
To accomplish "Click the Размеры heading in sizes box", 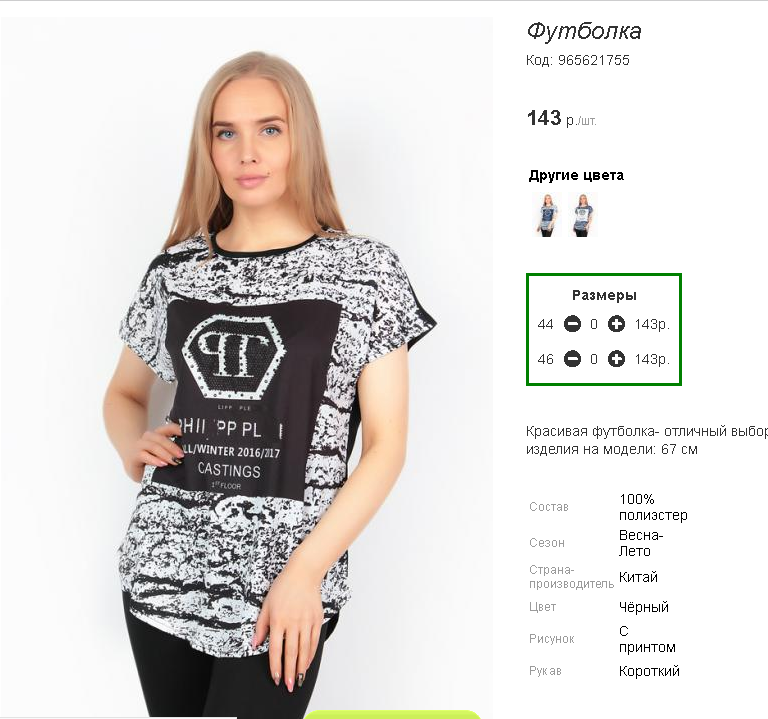I will [x=604, y=295].
